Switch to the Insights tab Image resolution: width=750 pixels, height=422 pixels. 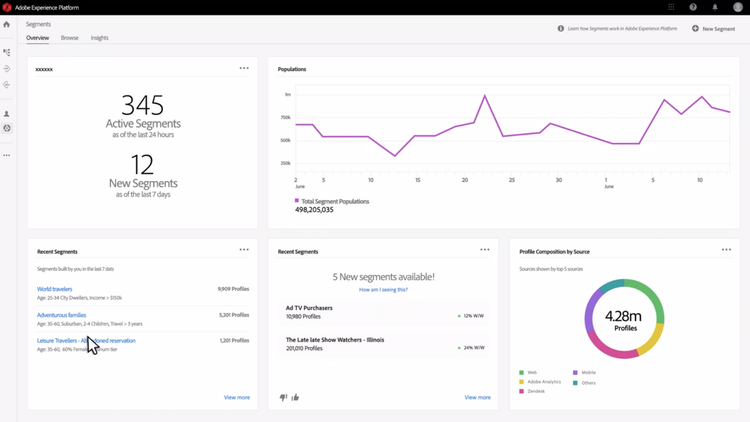[100, 38]
